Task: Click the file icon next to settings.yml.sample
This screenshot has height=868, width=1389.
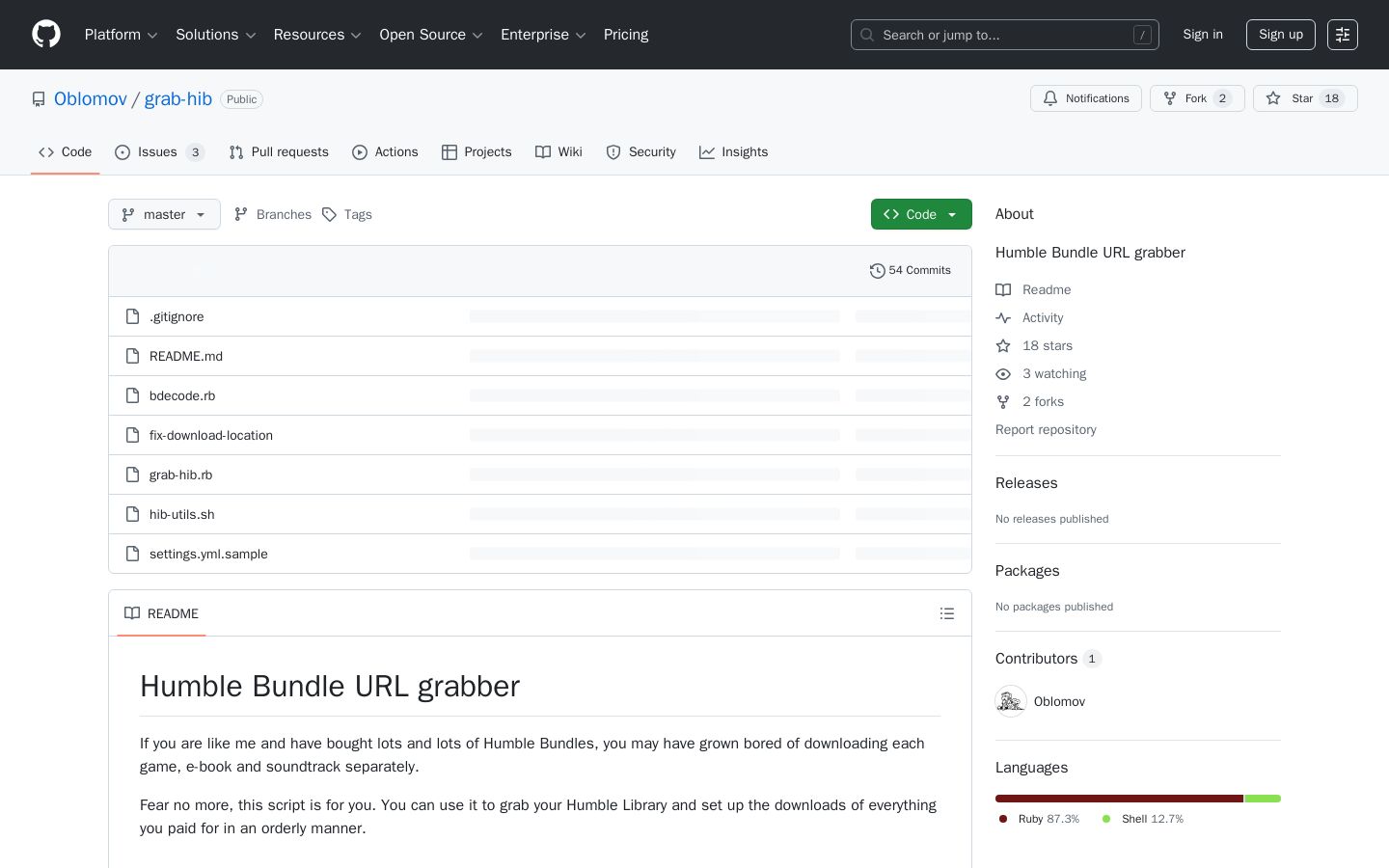Action: pos(133,554)
